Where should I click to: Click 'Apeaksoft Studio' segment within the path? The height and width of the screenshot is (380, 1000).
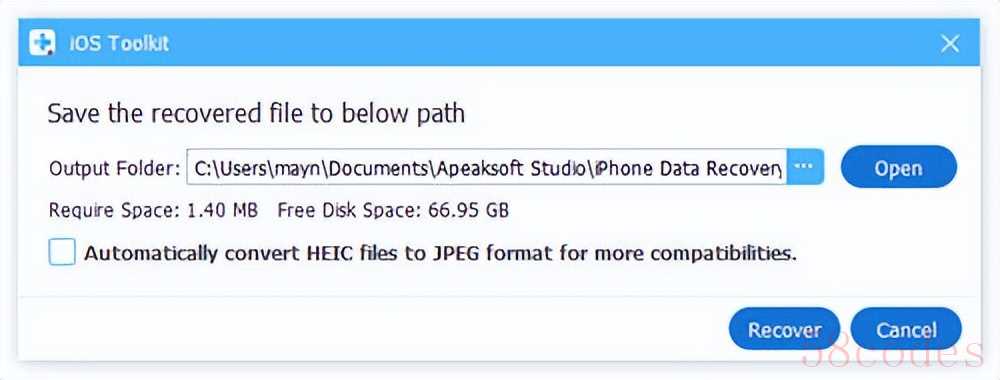[x=510, y=168]
